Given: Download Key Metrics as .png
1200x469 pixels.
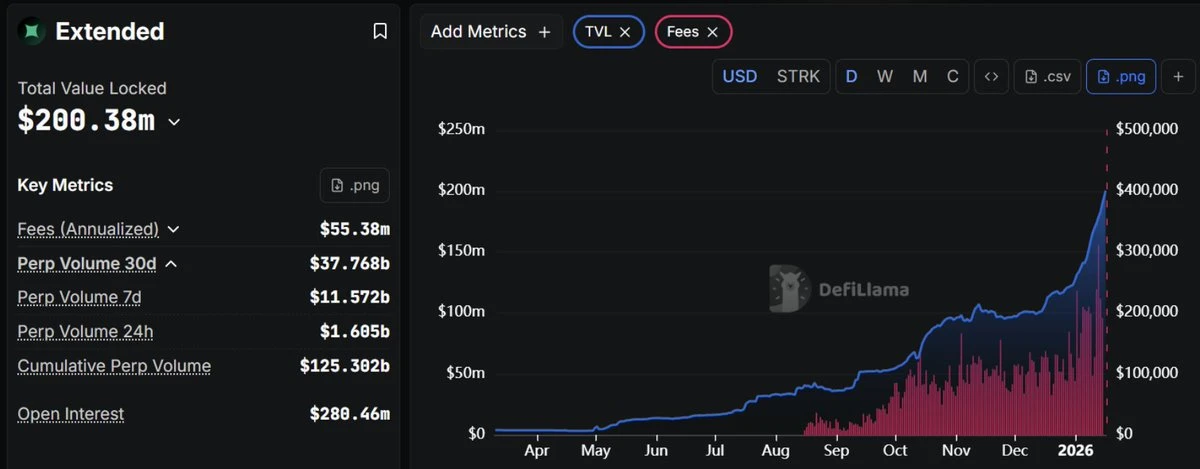Looking at the screenshot, I should (x=355, y=185).
